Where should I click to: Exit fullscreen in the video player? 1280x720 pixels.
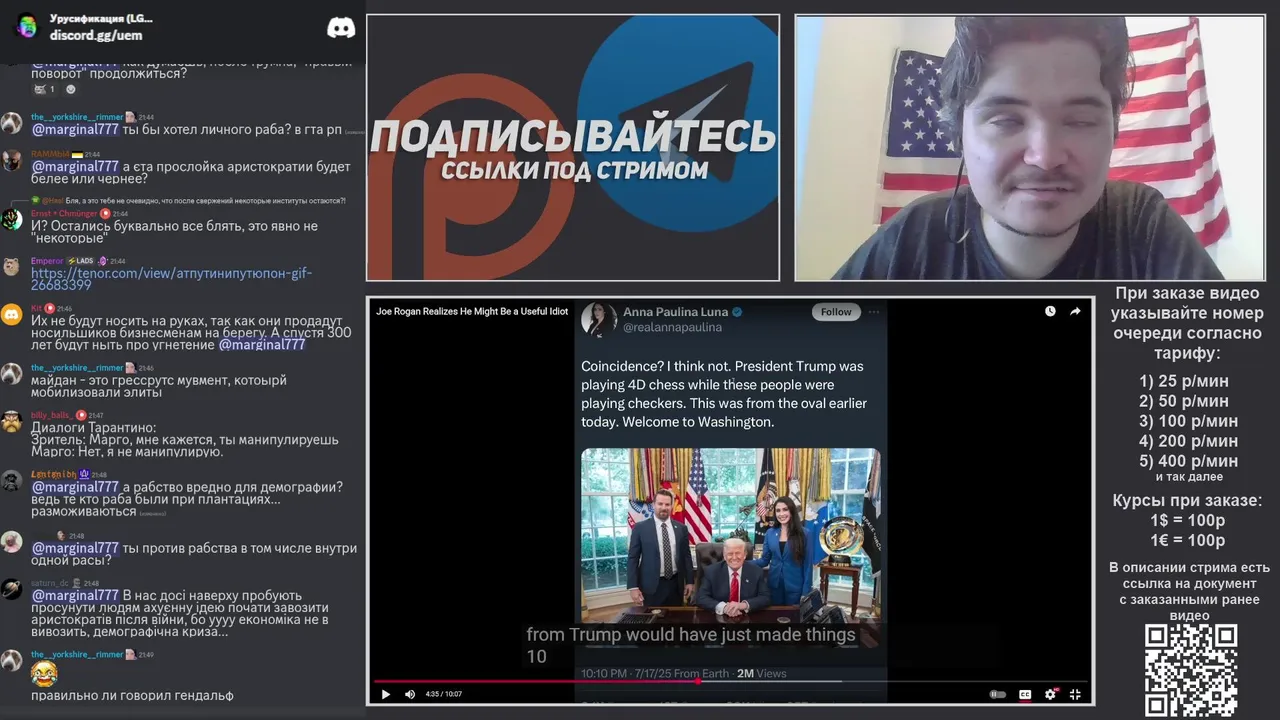(x=1075, y=694)
